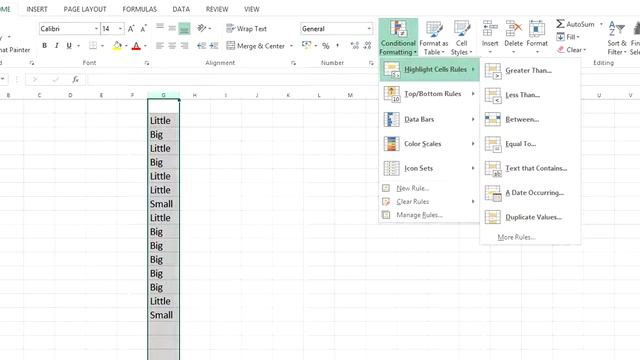The image size is (640, 360).
Task: Expand Color Scales submenu
Action: click(429, 144)
